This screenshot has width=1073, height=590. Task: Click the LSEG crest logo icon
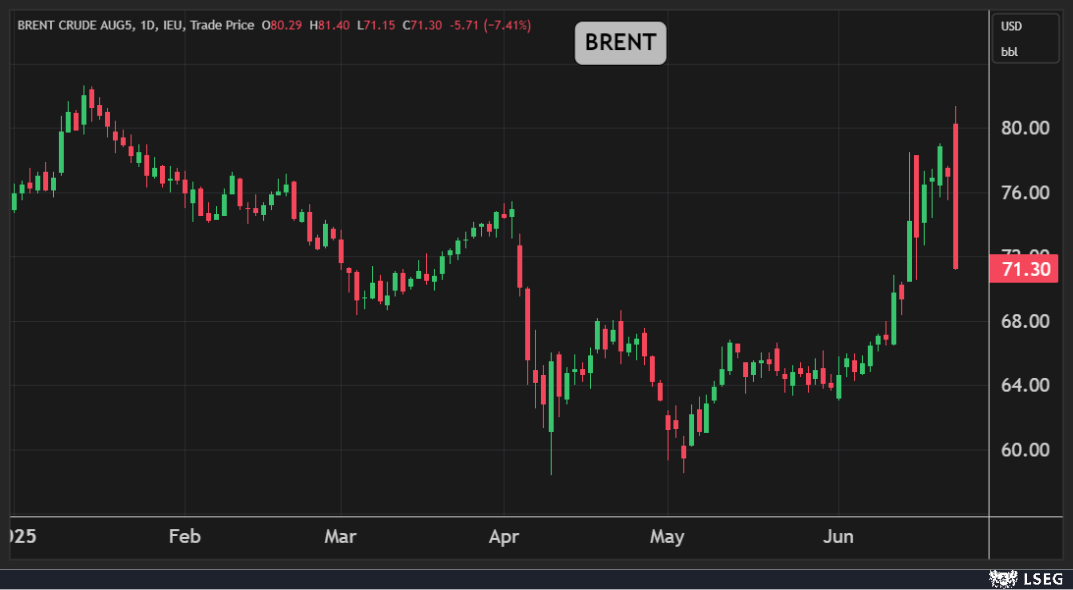pyautogui.click(x=1003, y=578)
